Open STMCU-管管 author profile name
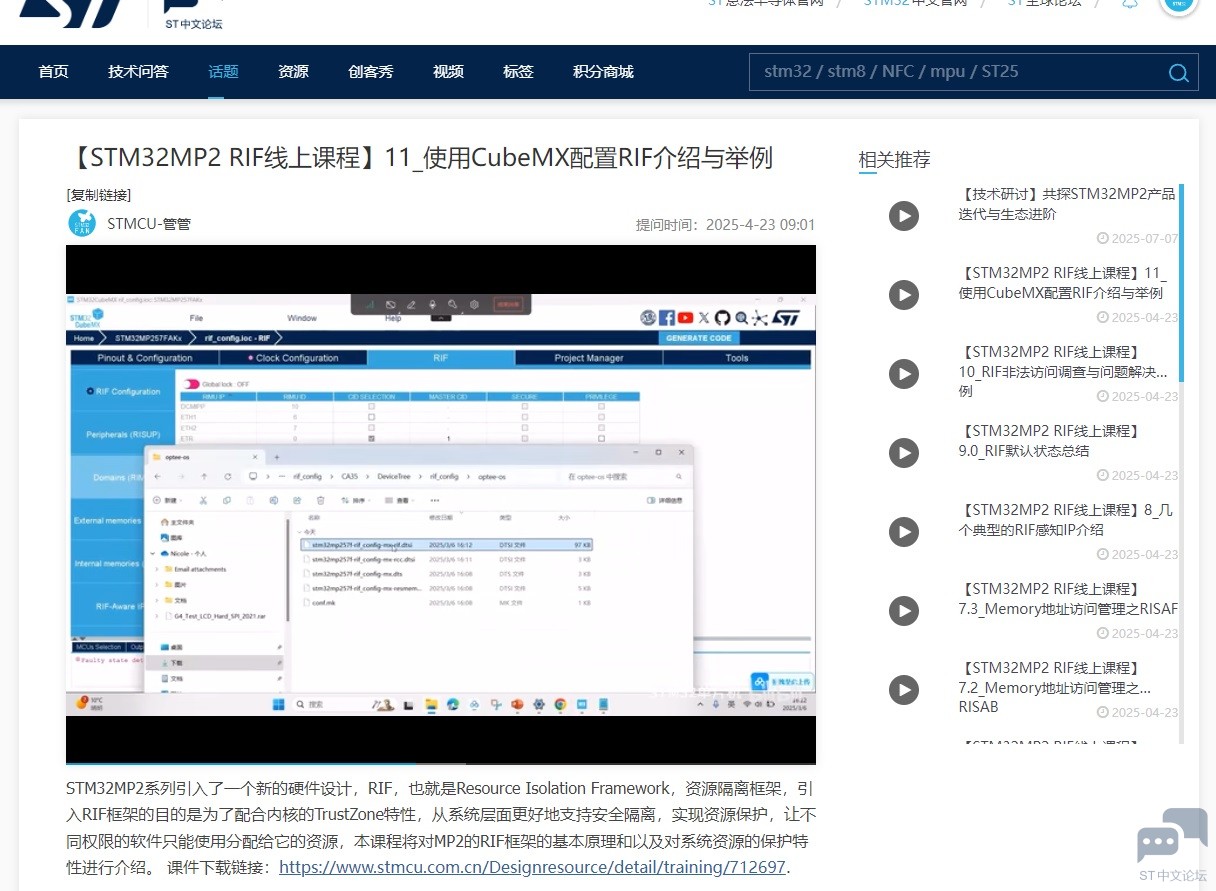The image size is (1216, 891). tap(149, 223)
